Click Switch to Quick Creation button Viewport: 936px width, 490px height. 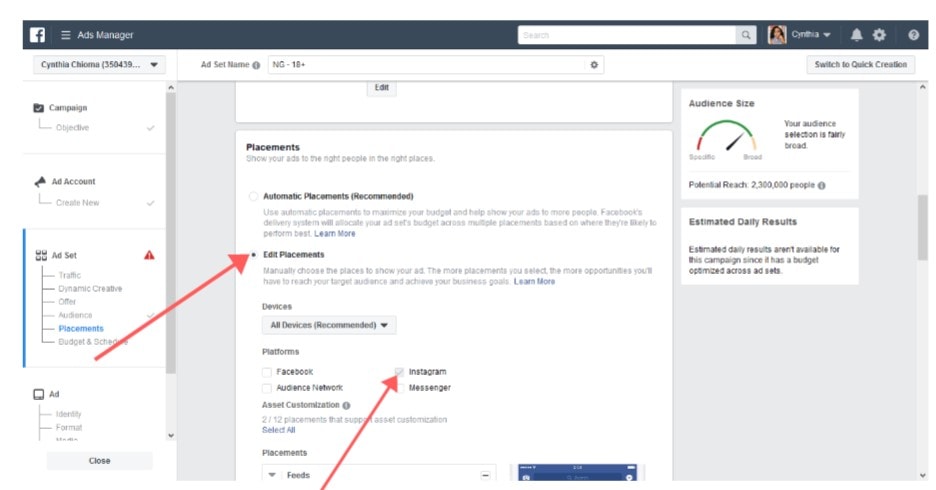pos(861,64)
